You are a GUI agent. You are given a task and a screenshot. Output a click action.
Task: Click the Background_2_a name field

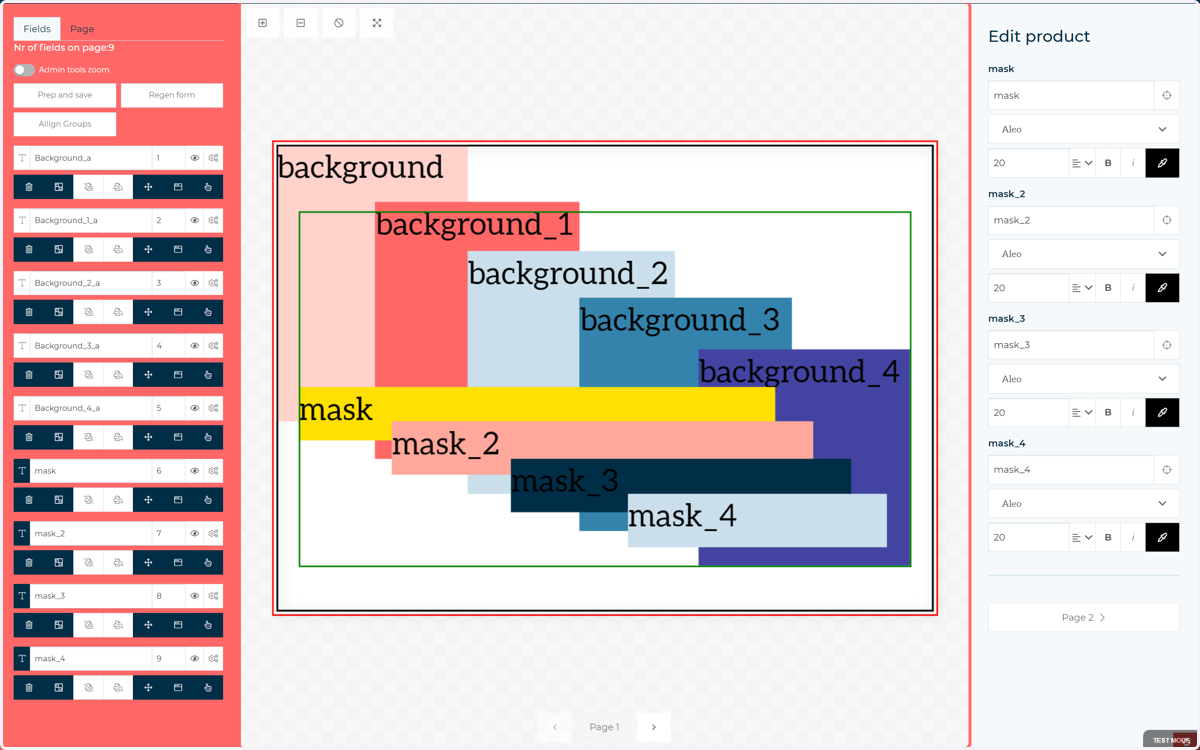click(x=91, y=283)
